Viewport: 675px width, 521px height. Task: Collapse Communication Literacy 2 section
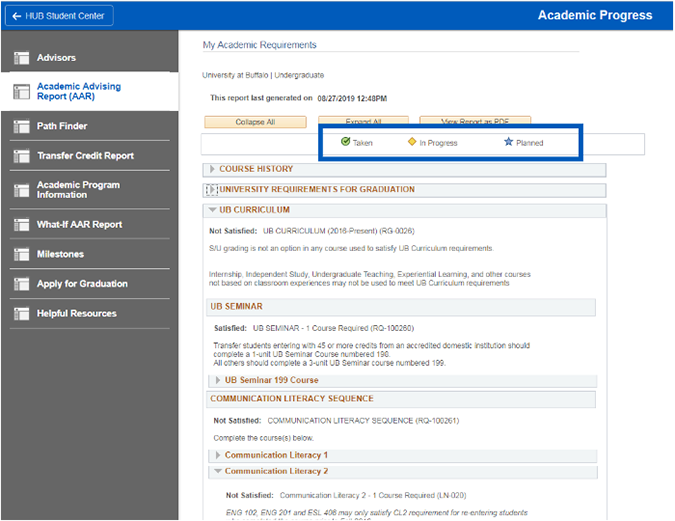[219, 471]
